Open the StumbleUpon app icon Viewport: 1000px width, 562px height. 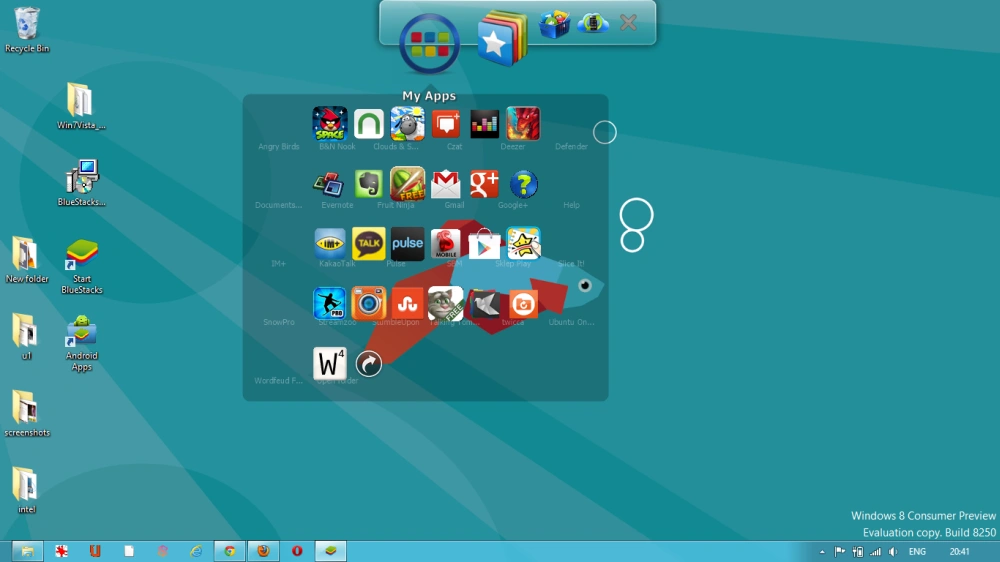point(408,303)
